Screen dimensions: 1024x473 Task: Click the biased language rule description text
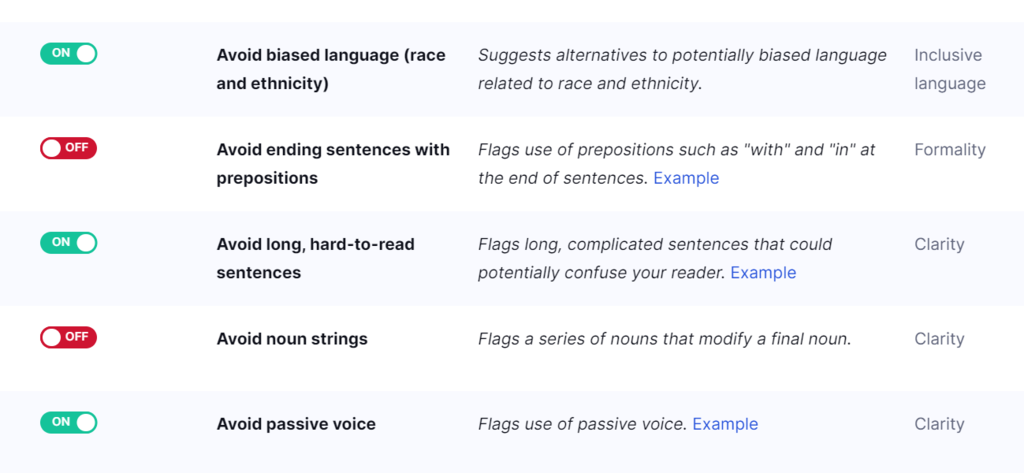(682, 69)
